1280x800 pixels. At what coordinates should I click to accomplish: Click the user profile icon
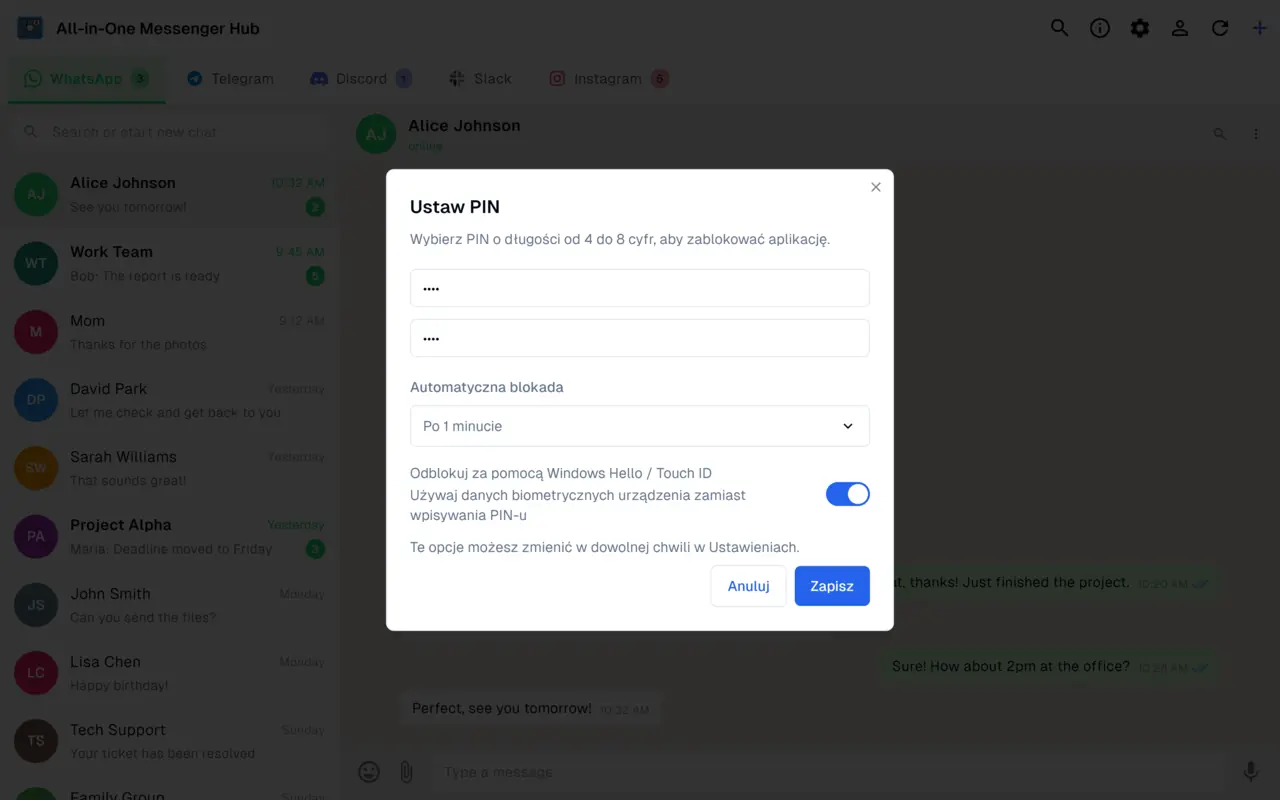(x=1180, y=28)
